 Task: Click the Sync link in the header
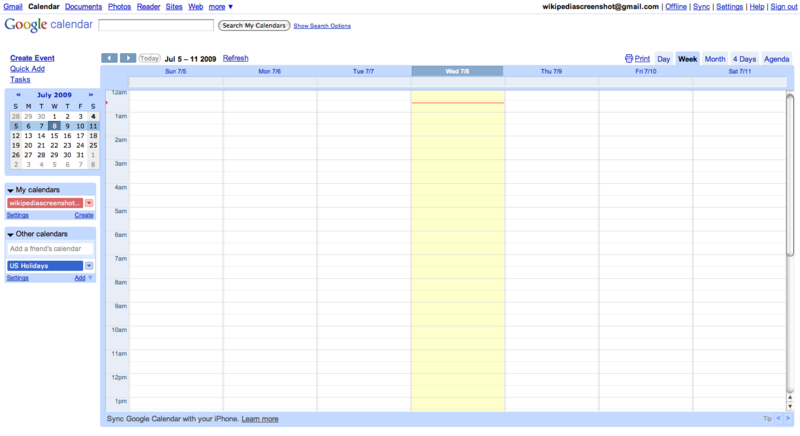point(701,7)
